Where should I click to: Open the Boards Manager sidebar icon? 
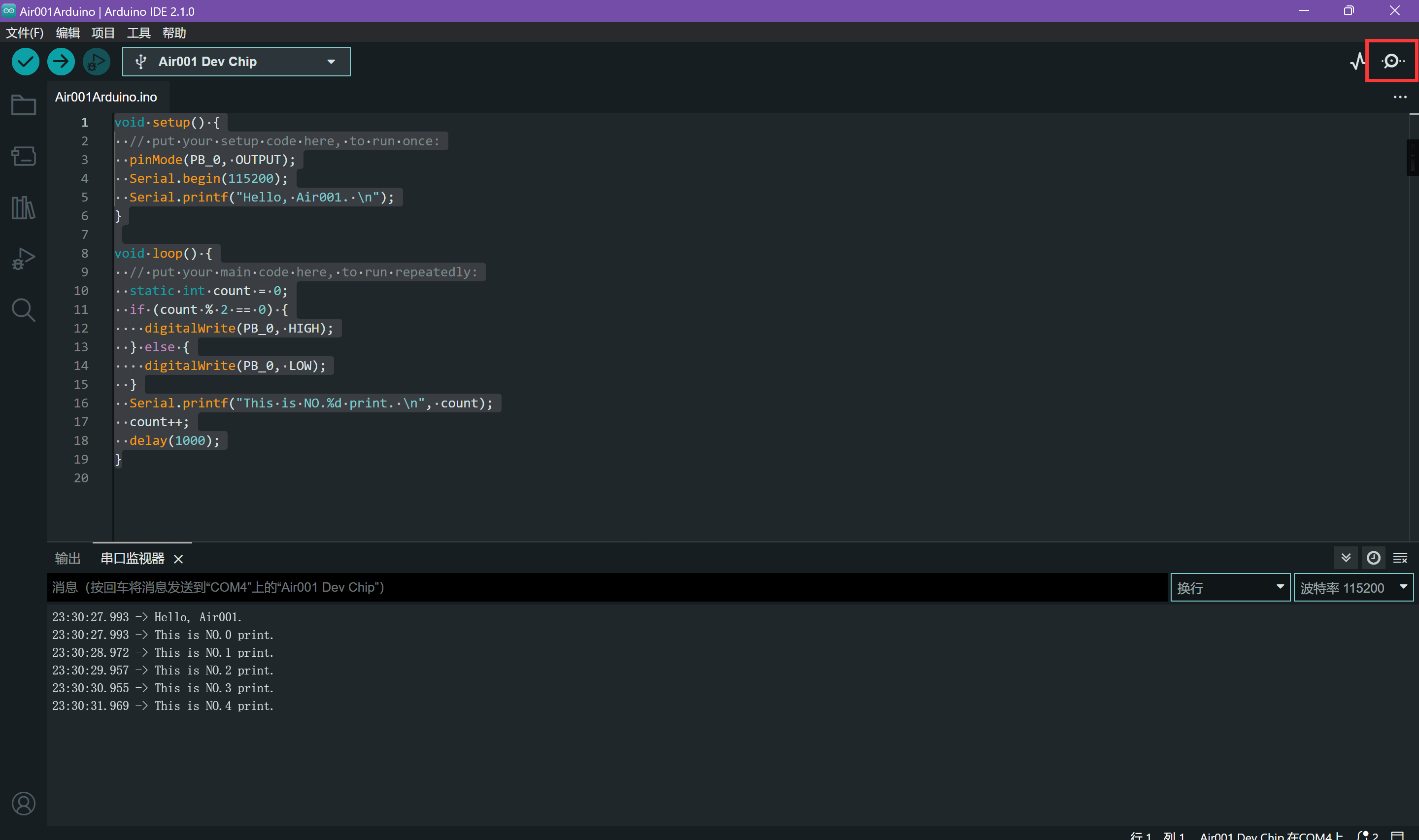pyautogui.click(x=23, y=156)
